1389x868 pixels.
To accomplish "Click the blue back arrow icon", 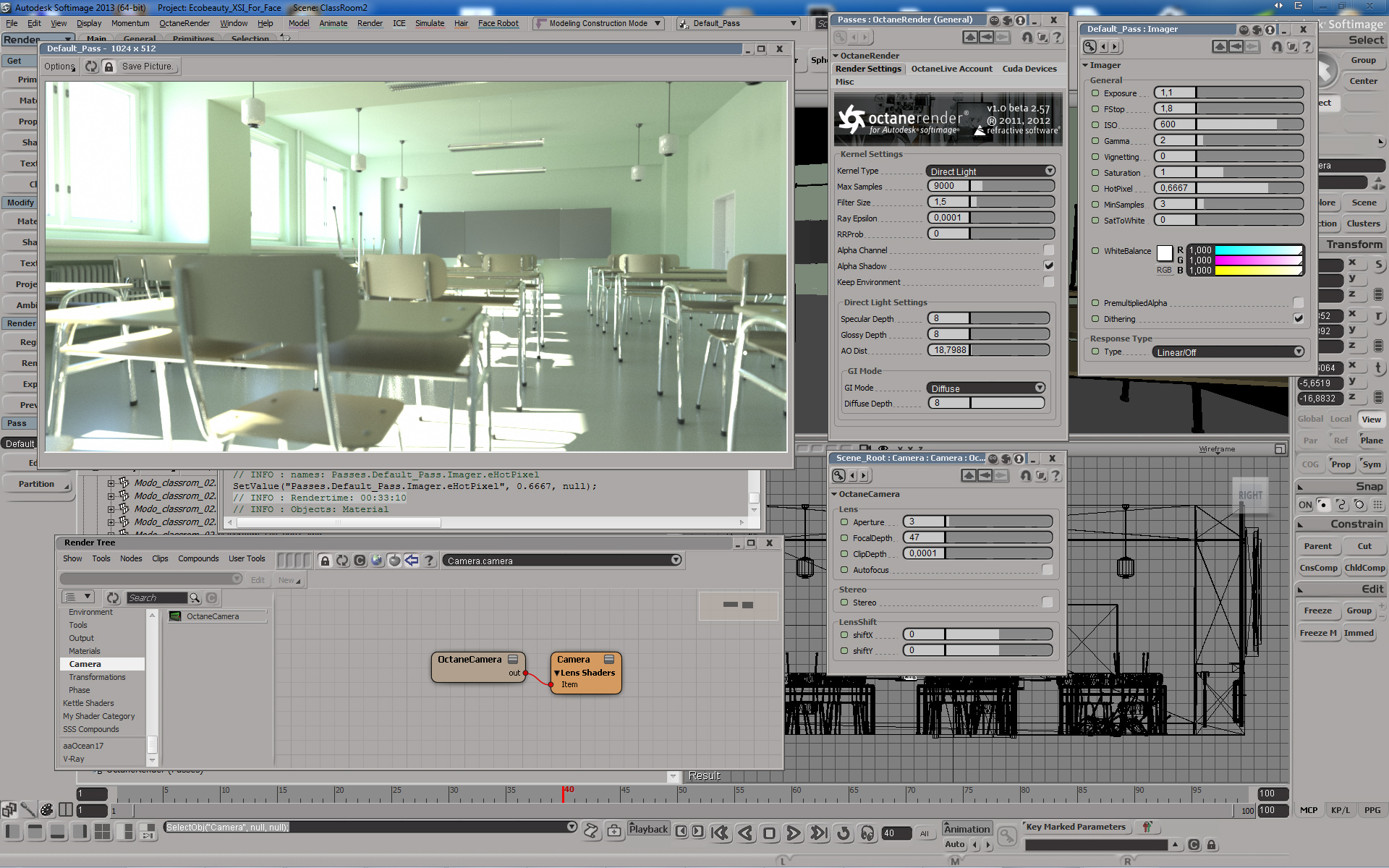I will click(x=412, y=561).
